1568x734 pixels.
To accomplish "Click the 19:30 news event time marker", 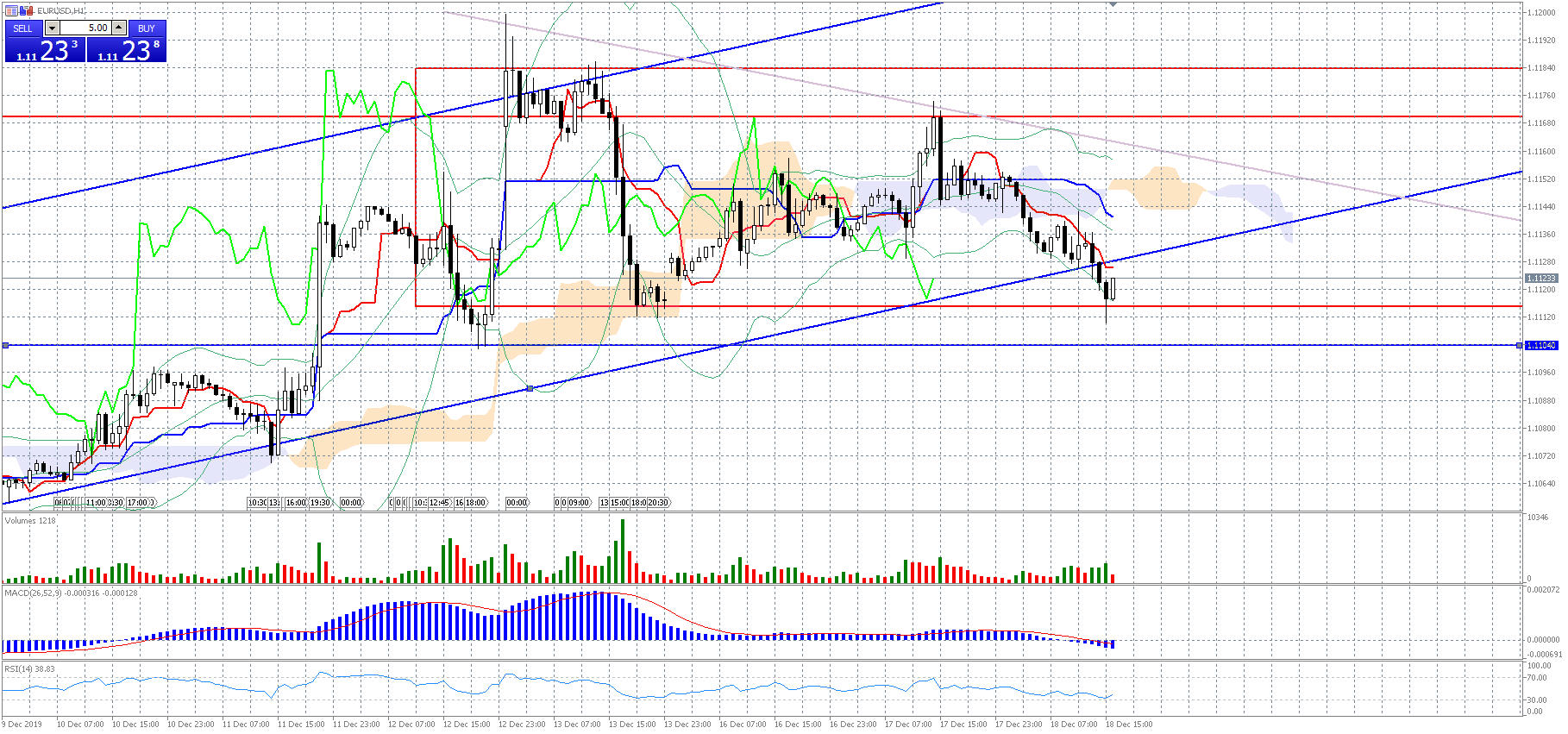I will click(320, 502).
